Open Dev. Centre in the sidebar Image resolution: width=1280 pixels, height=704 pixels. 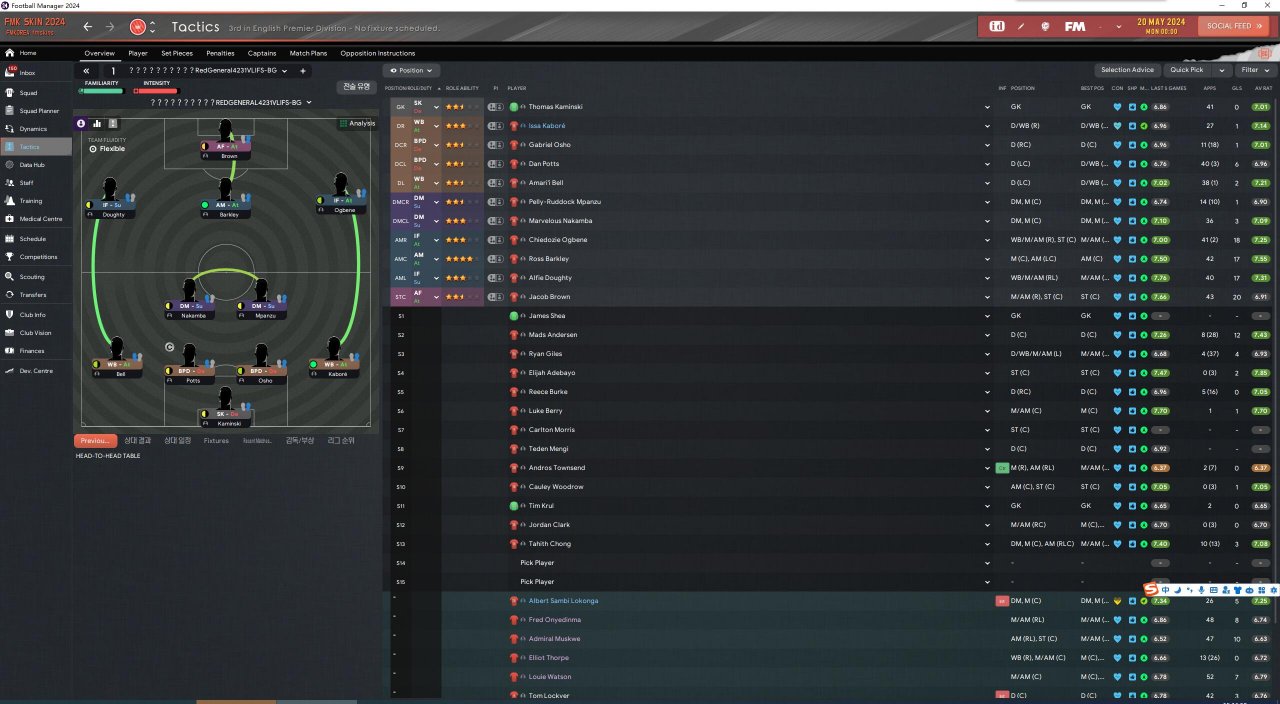coord(36,371)
